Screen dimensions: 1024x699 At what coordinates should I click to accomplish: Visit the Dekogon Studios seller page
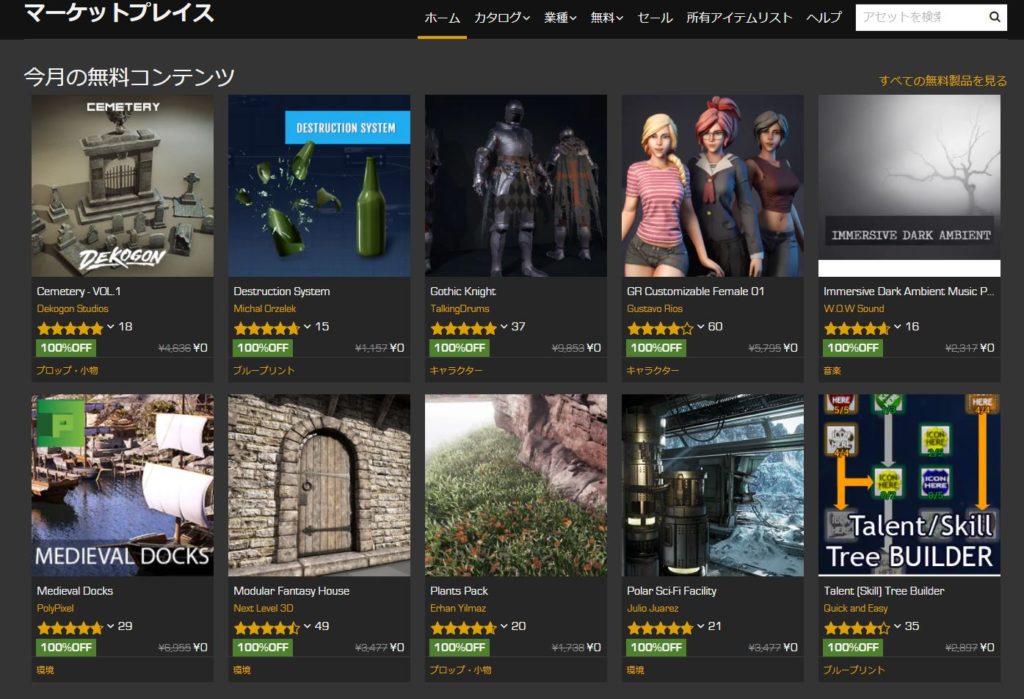72,308
